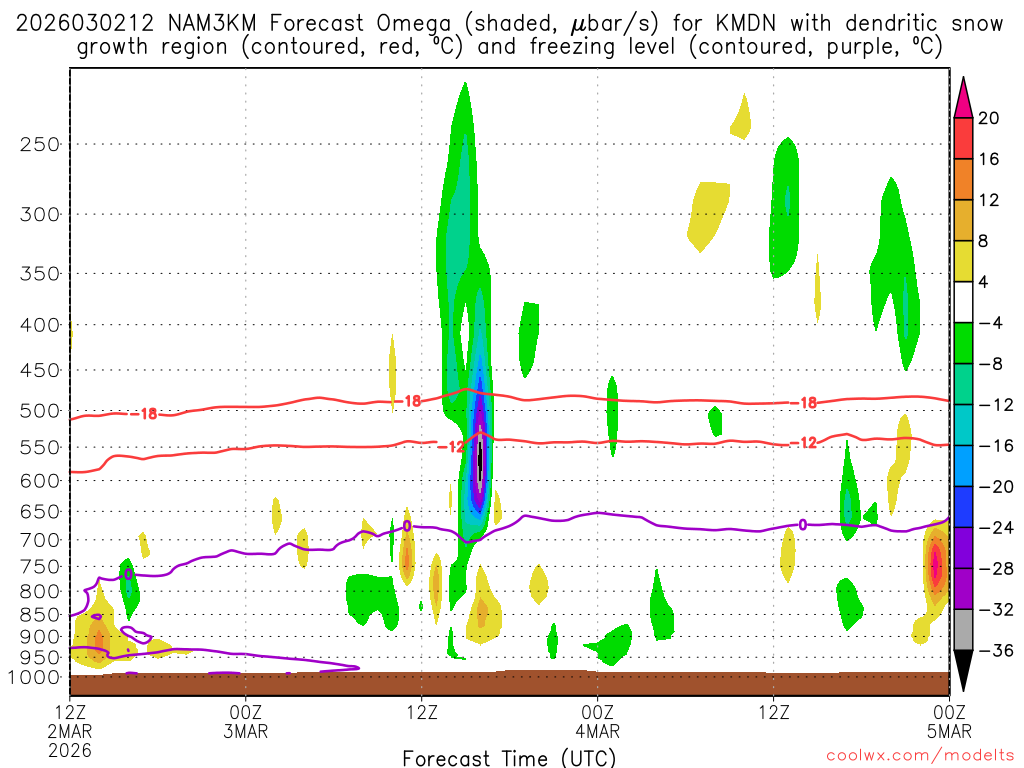
Task: Click the colorbar value label 8
Action: [x=983, y=241]
